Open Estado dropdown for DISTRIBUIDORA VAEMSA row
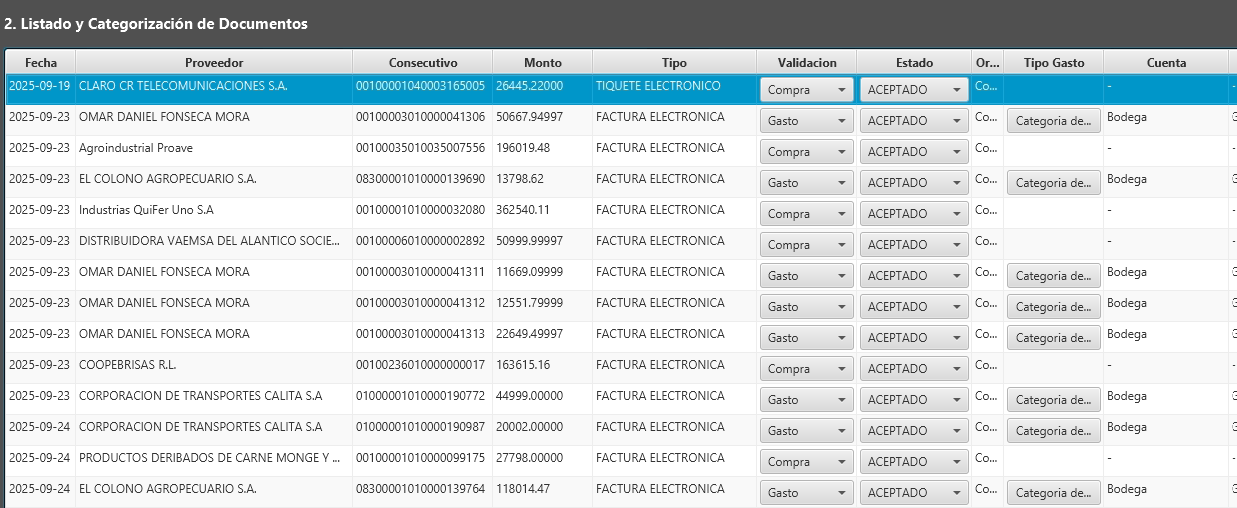Screen dimensions: 1237x508 (913, 245)
